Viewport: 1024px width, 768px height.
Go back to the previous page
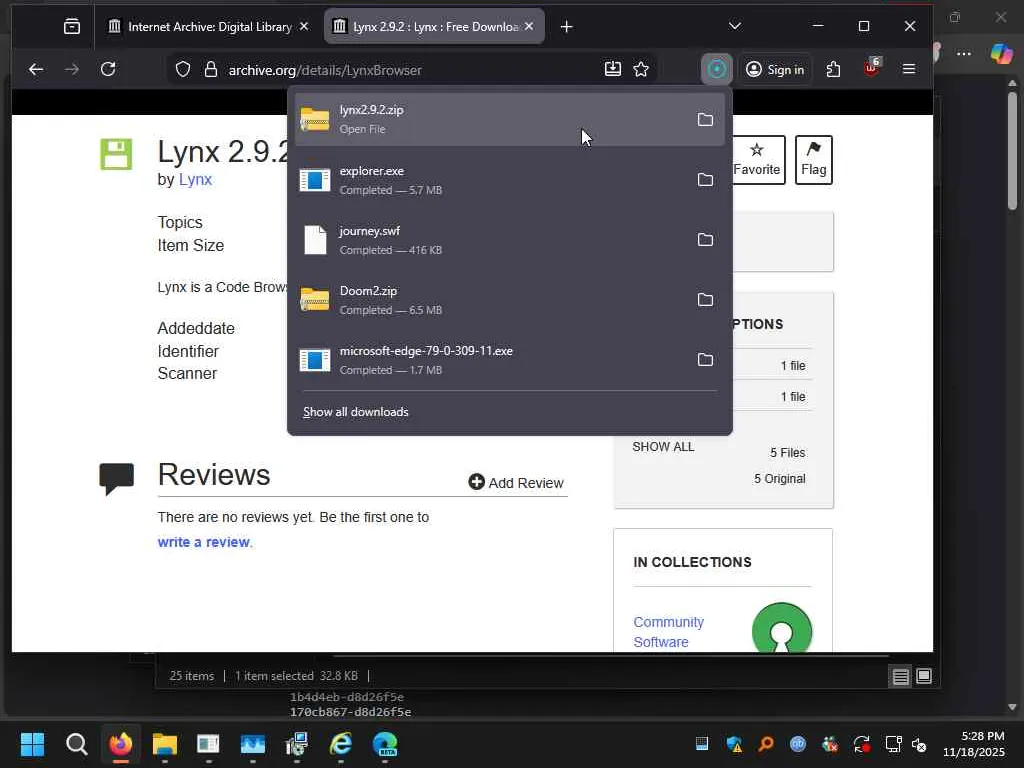pyautogui.click(x=36, y=69)
